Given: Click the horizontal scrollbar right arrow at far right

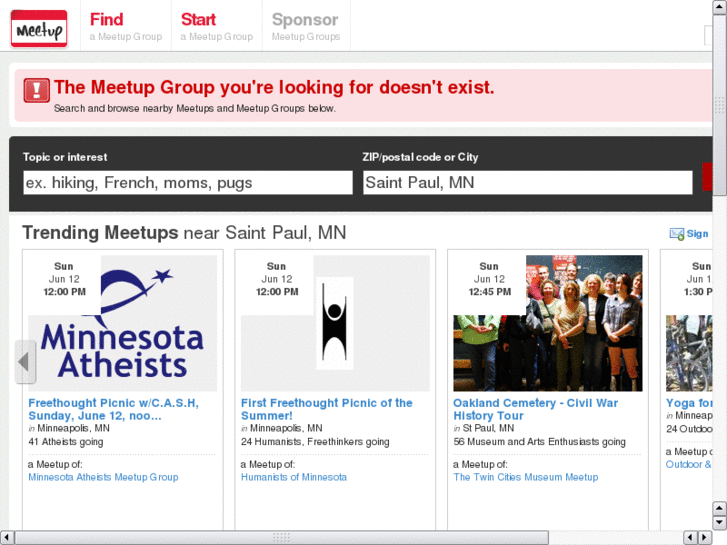Looking at the screenshot, I should click(705, 537).
